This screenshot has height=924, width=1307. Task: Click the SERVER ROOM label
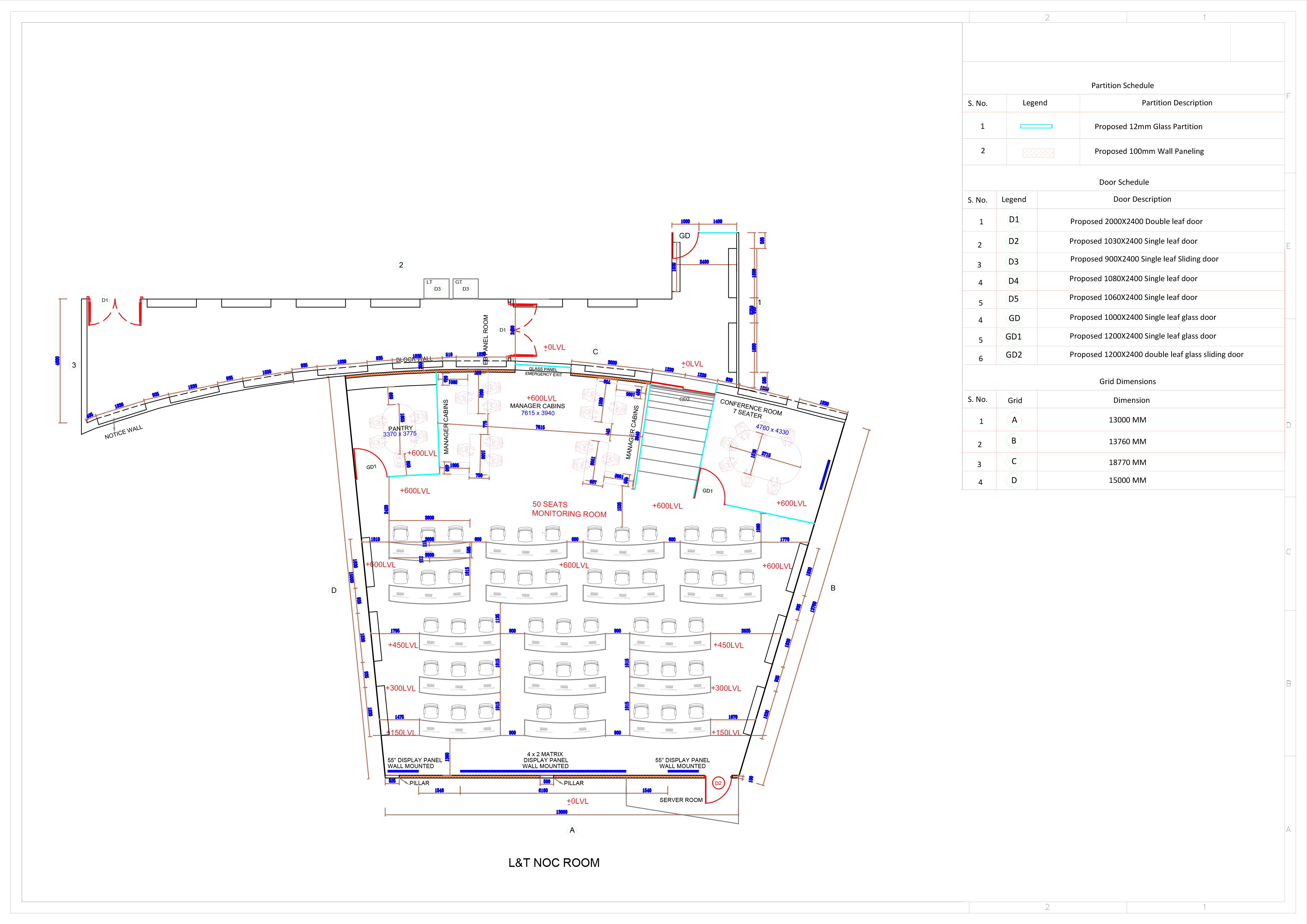click(681, 800)
